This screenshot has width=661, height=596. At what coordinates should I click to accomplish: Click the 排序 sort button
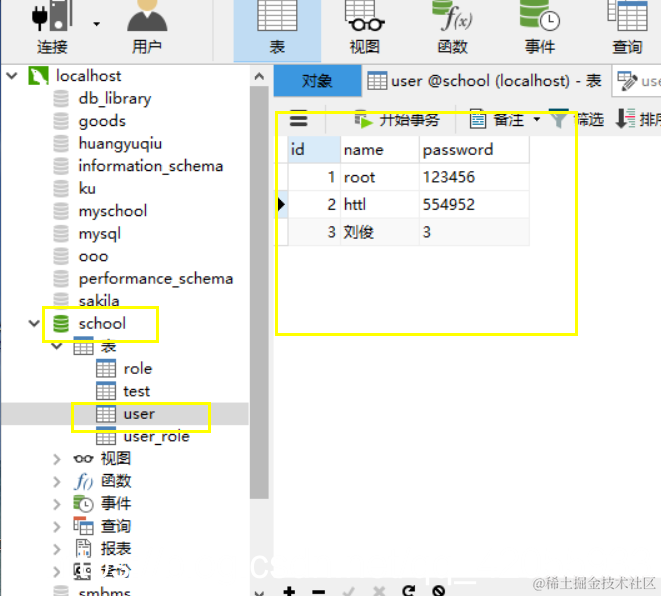click(637, 120)
